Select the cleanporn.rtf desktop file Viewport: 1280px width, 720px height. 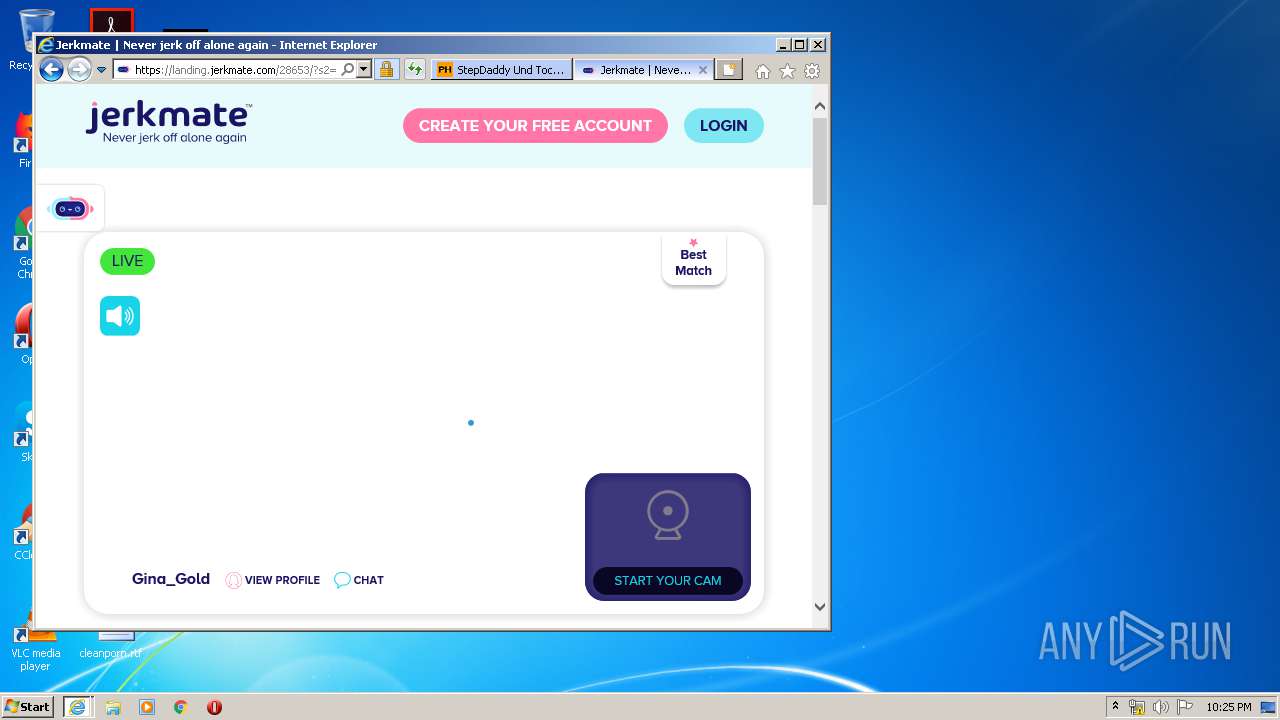110,645
